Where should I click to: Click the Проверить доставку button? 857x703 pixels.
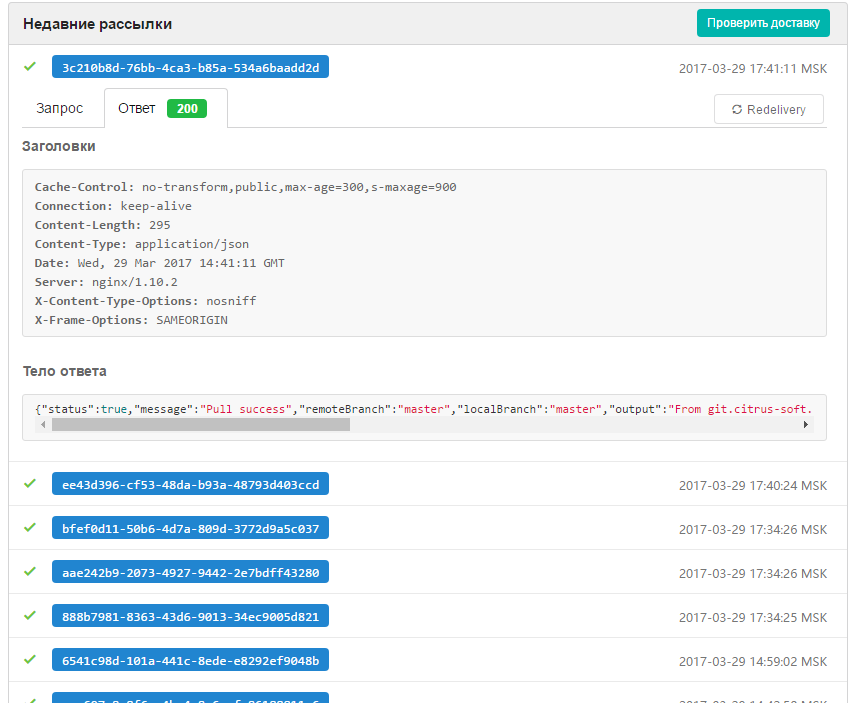(763, 23)
